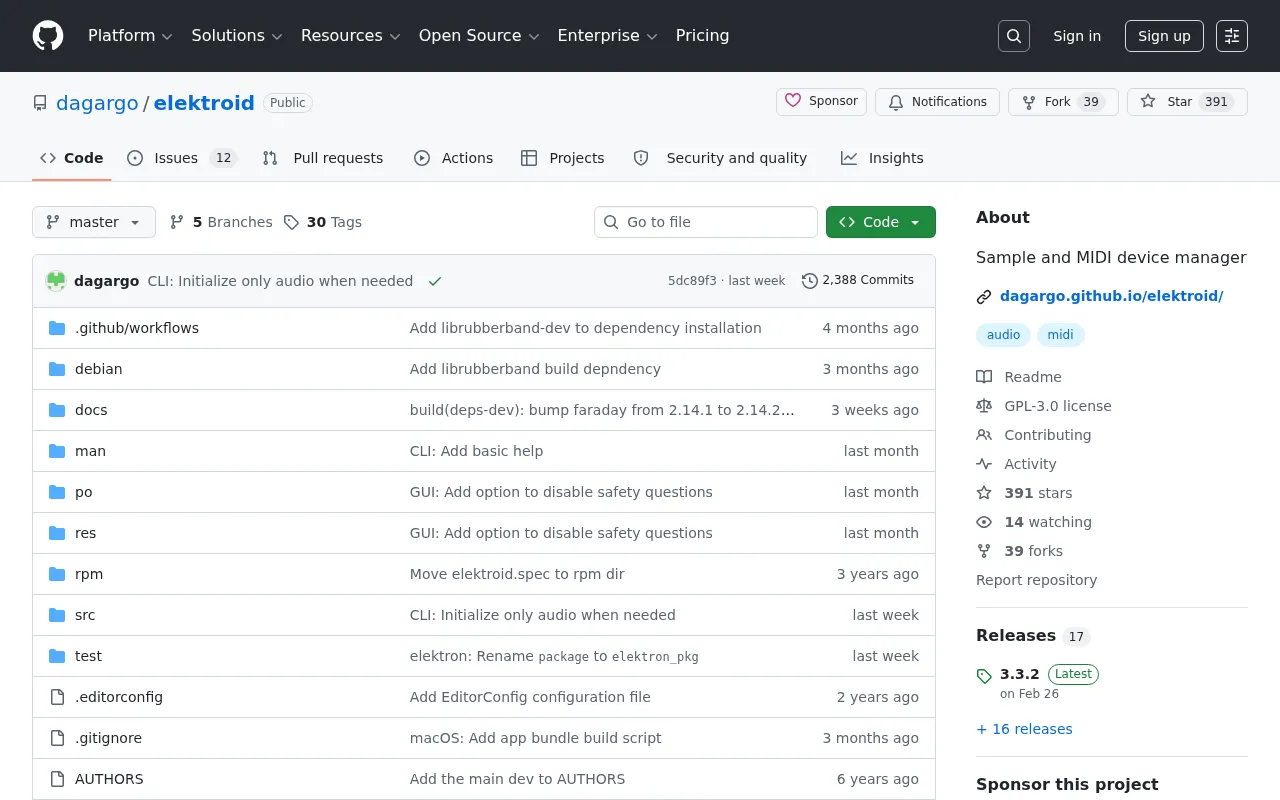Open the green Code dropdown
The image size is (1280, 800).
coord(881,222)
